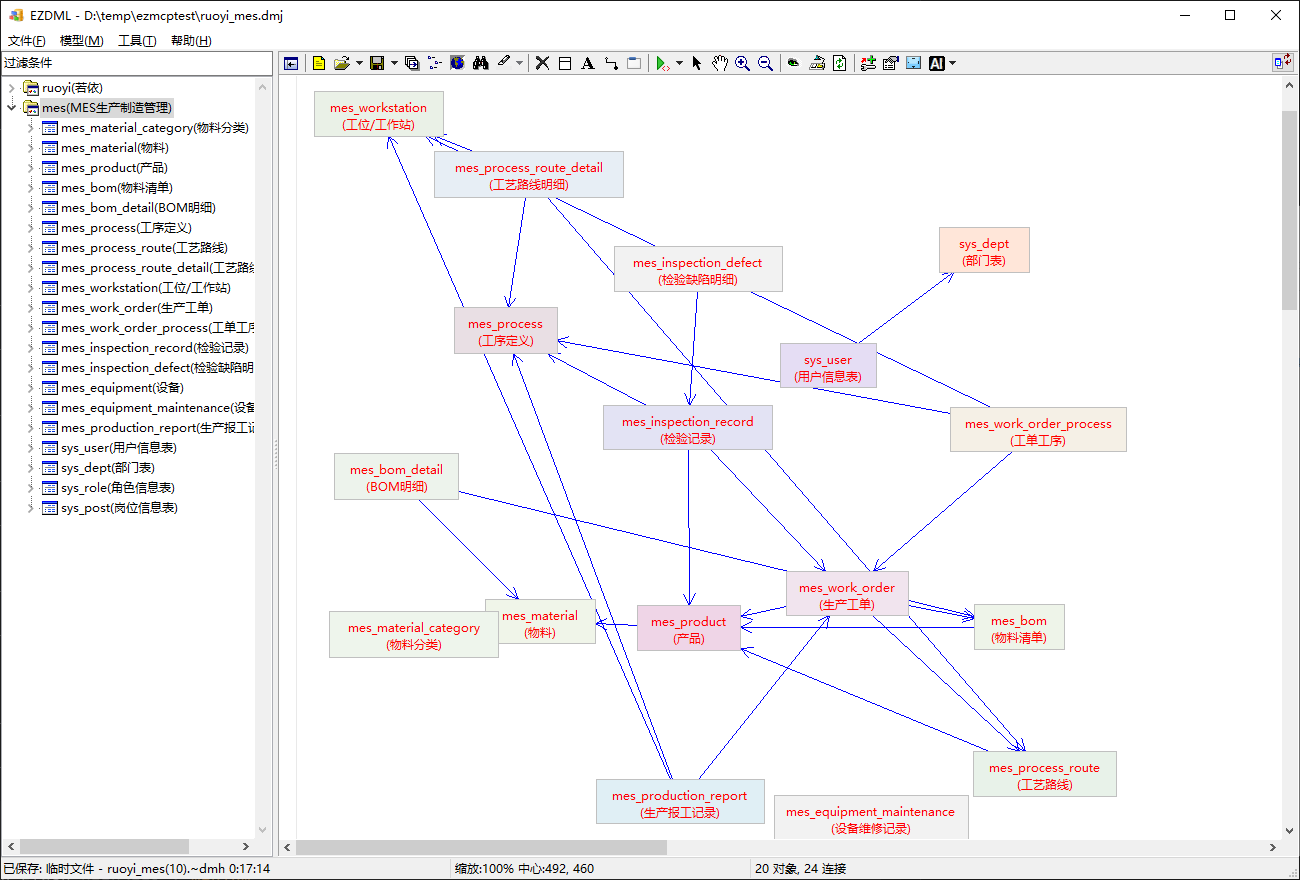This screenshot has width=1300, height=880.
Task: Open a model file folder icon
Action: [342, 63]
